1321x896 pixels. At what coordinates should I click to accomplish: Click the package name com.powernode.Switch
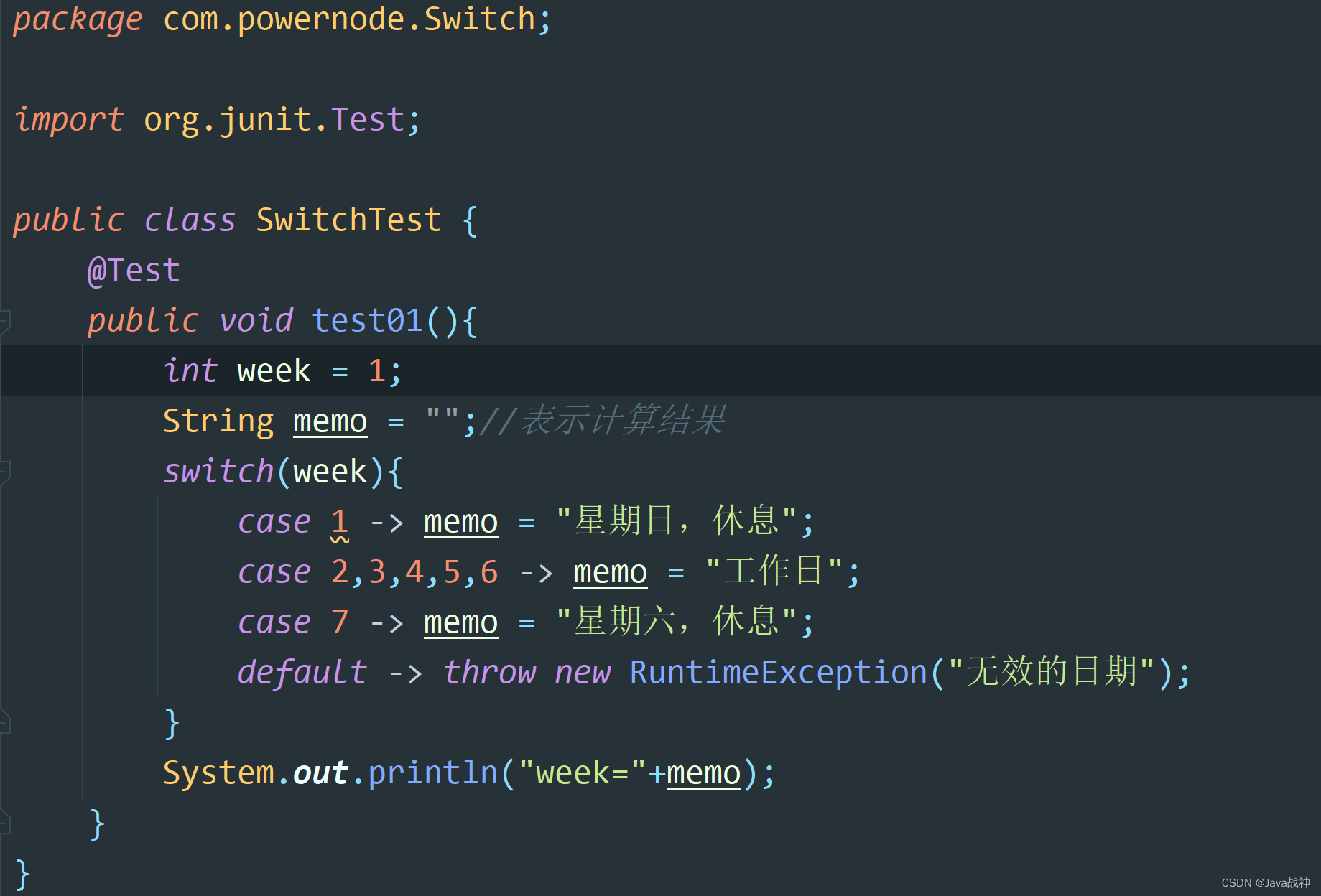click(352, 19)
